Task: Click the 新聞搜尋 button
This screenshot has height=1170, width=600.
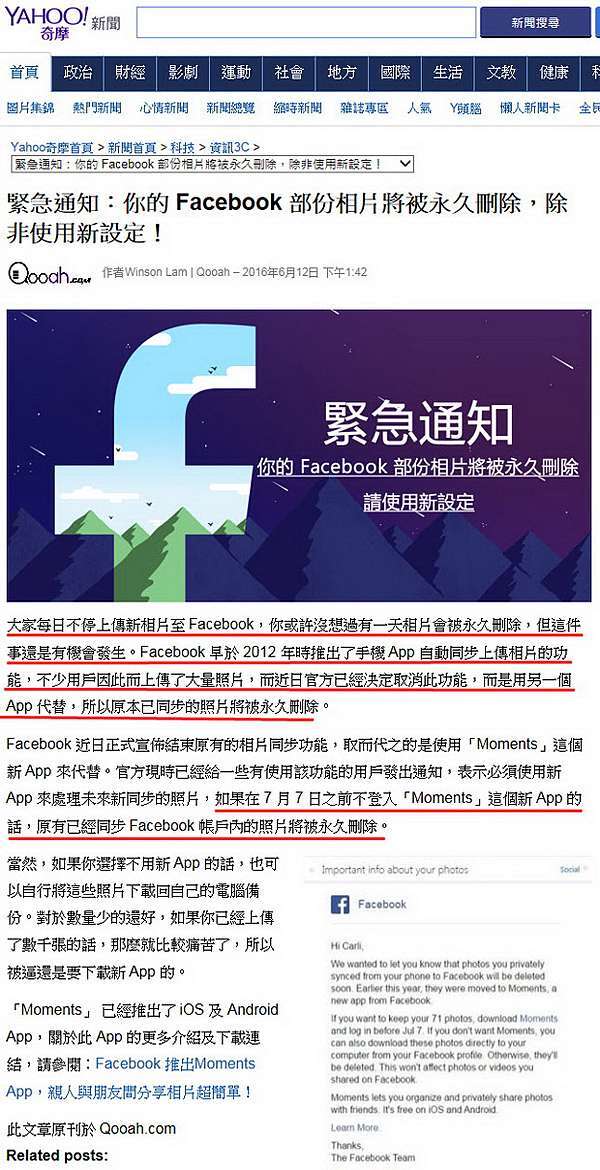Action: click(x=535, y=22)
